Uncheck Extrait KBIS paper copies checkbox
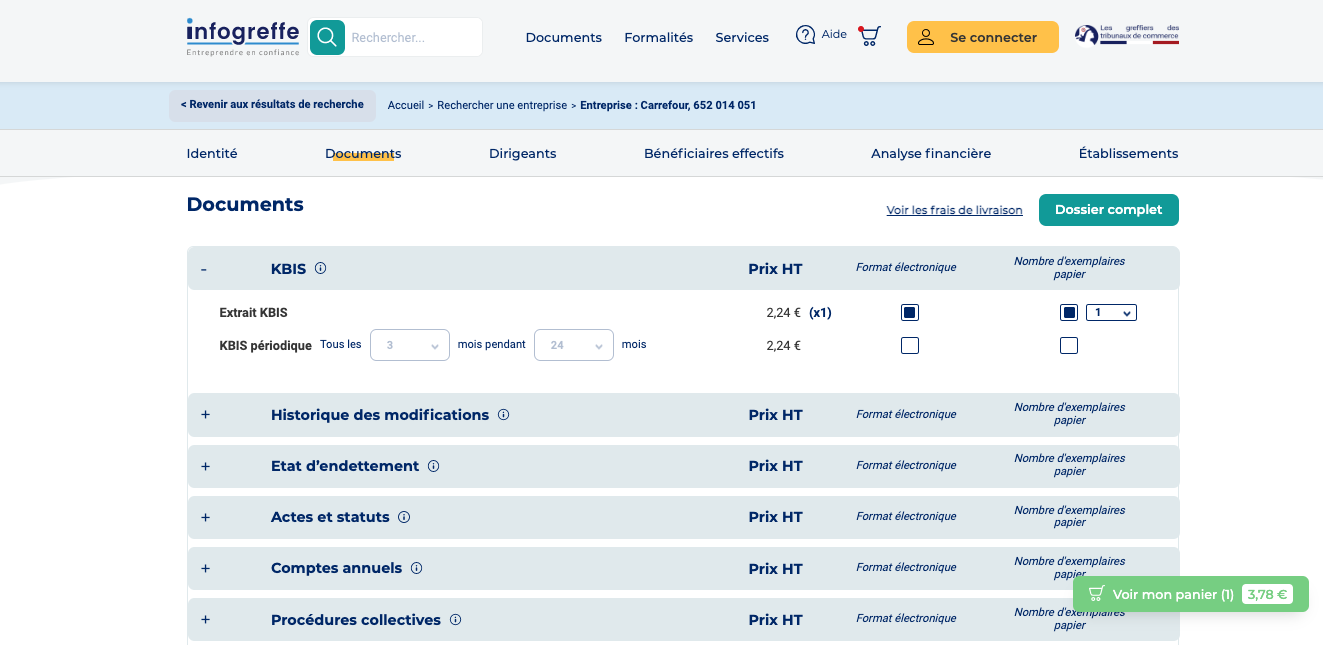 [1069, 313]
